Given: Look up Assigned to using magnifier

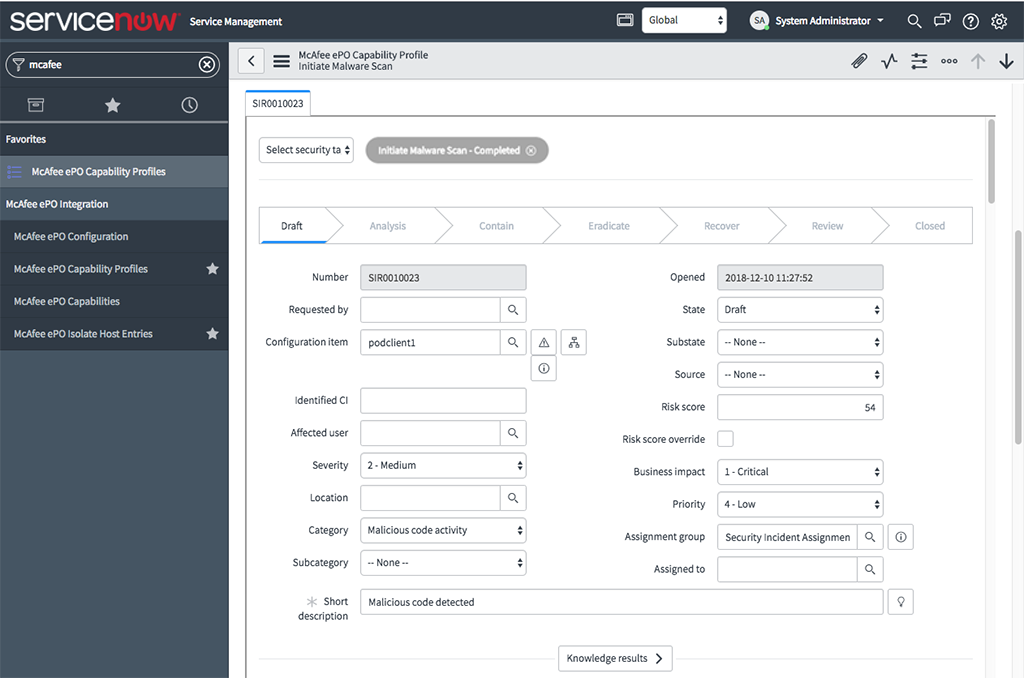Looking at the screenshot, I should [870, 570].
